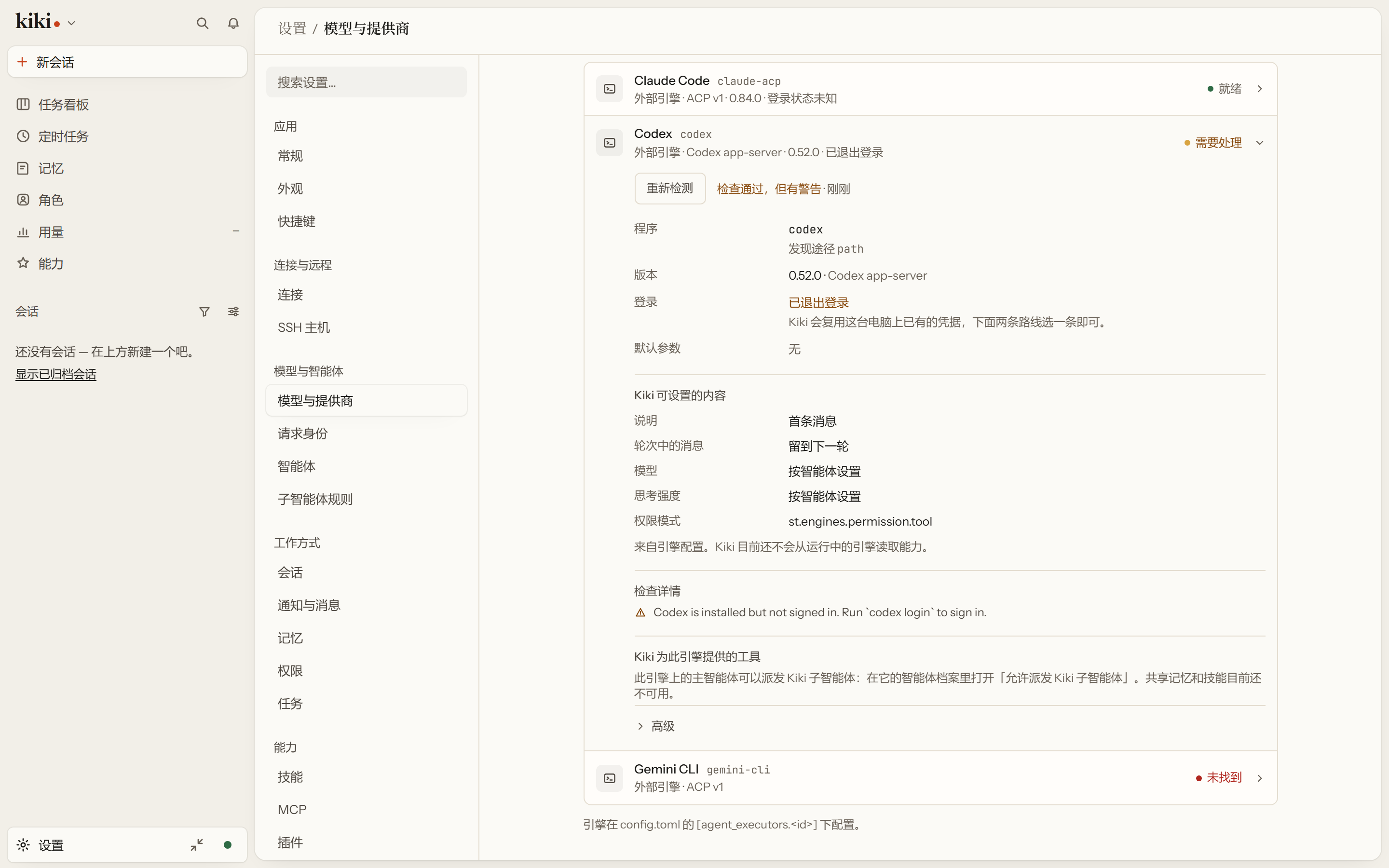
Task: Open 请求身份 settings page
Action: point(366,434)
